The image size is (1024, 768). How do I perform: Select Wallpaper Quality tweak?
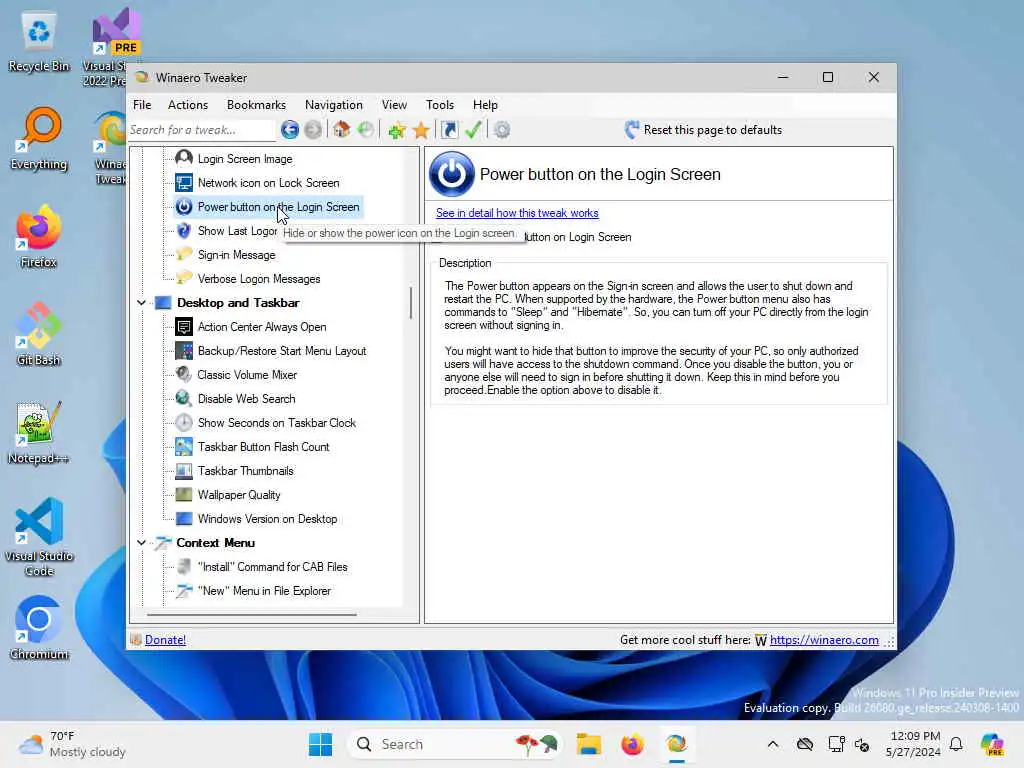[228, 495]
